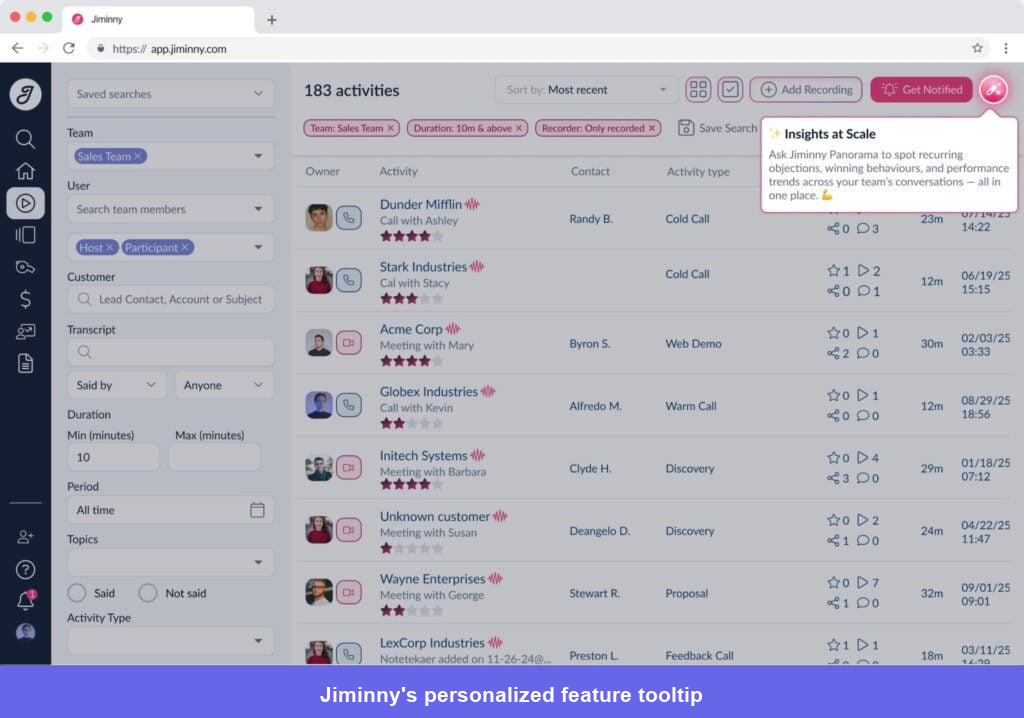1024x718 pixels.
Task: Open search from the sidebar magnifier icon
Action: click(x=25, y=139)
